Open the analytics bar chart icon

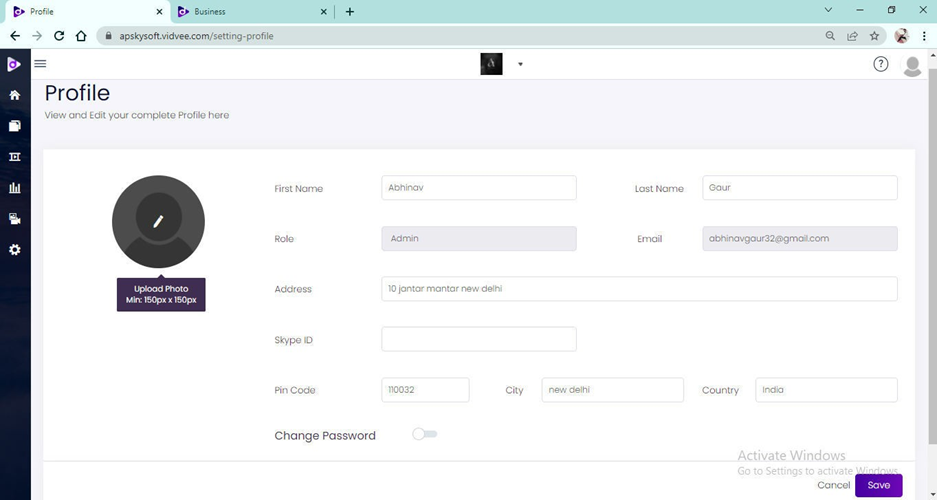tap(15, 188)
